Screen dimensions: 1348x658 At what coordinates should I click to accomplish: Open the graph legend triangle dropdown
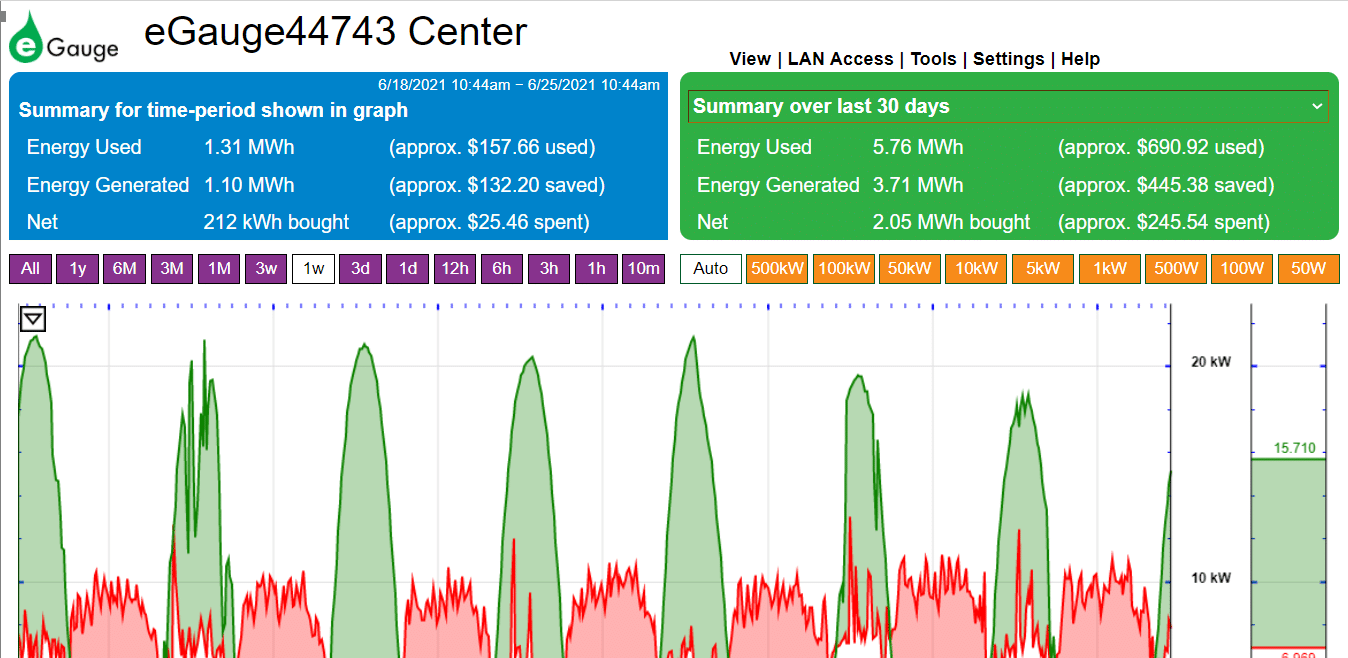click(x=33, y=319)
